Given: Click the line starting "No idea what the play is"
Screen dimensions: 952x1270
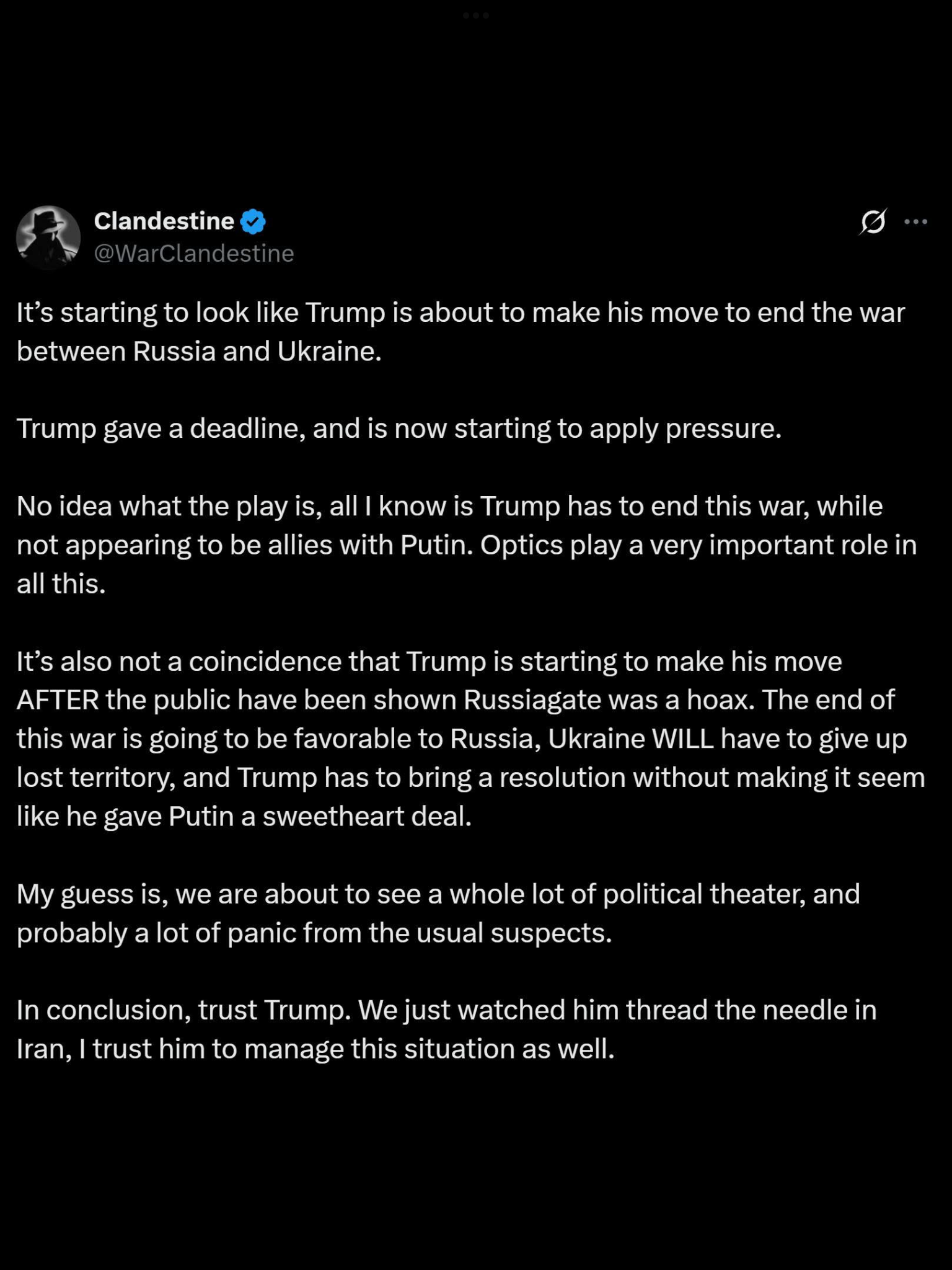Looking at the screenshot, I should [449, 506].
